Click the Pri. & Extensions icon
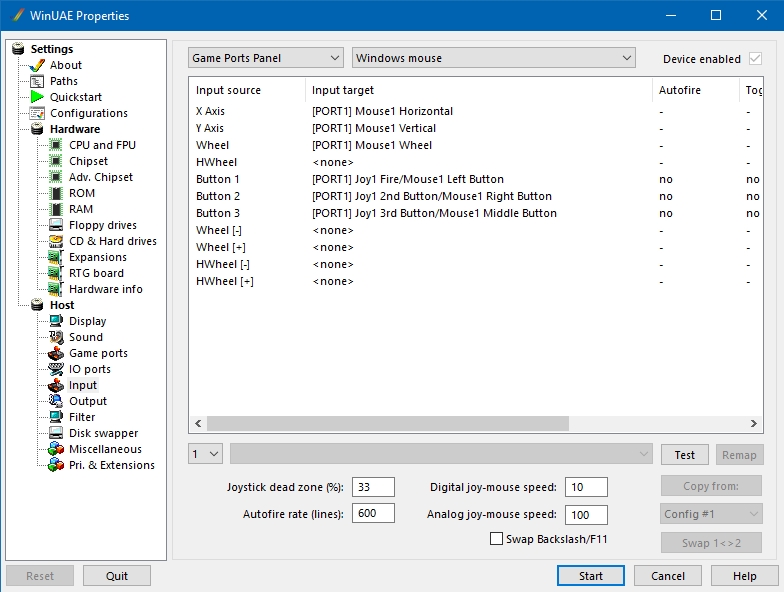 coord(56,466)
